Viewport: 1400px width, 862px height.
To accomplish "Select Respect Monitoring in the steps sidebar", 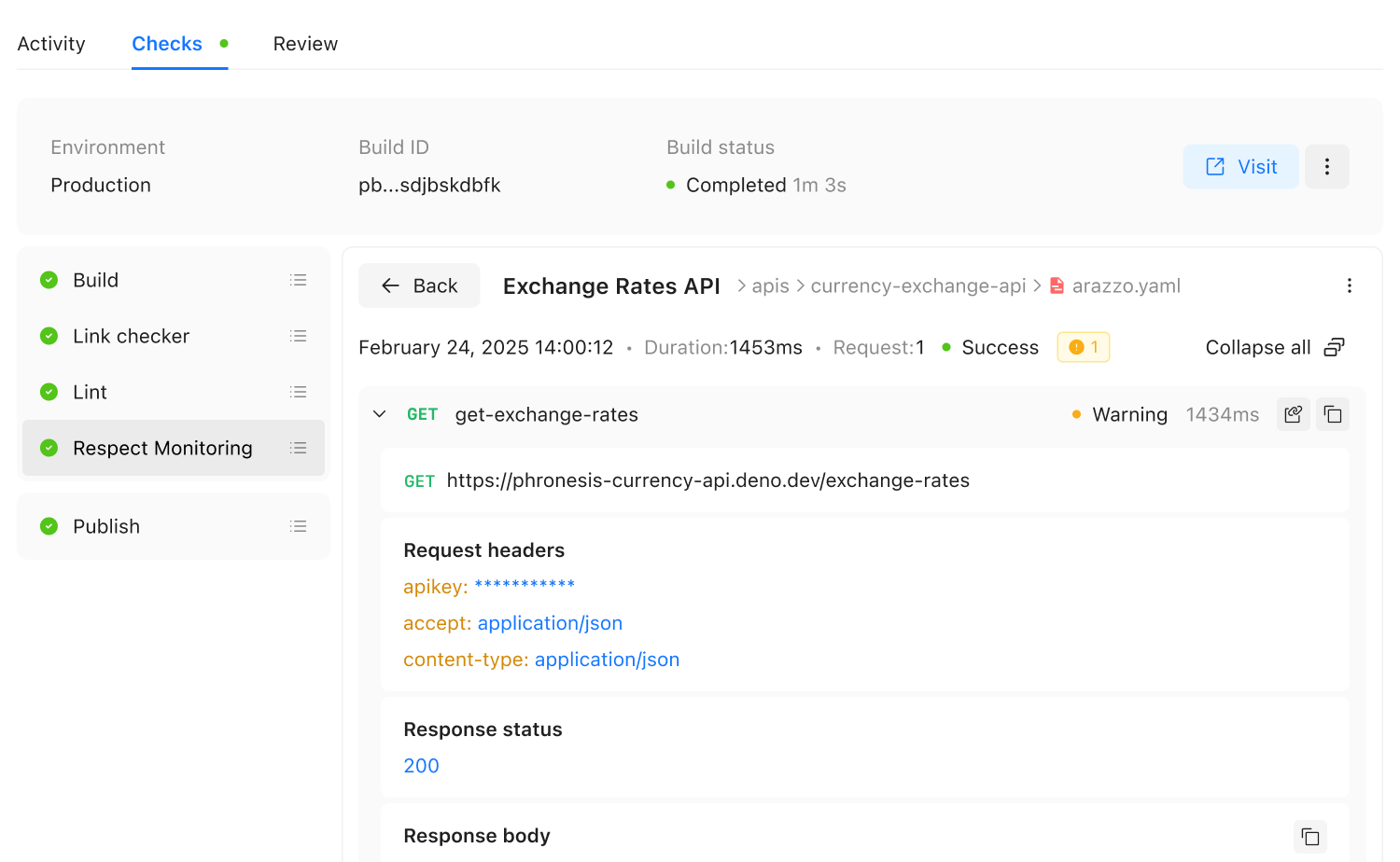I will (163, 448).
